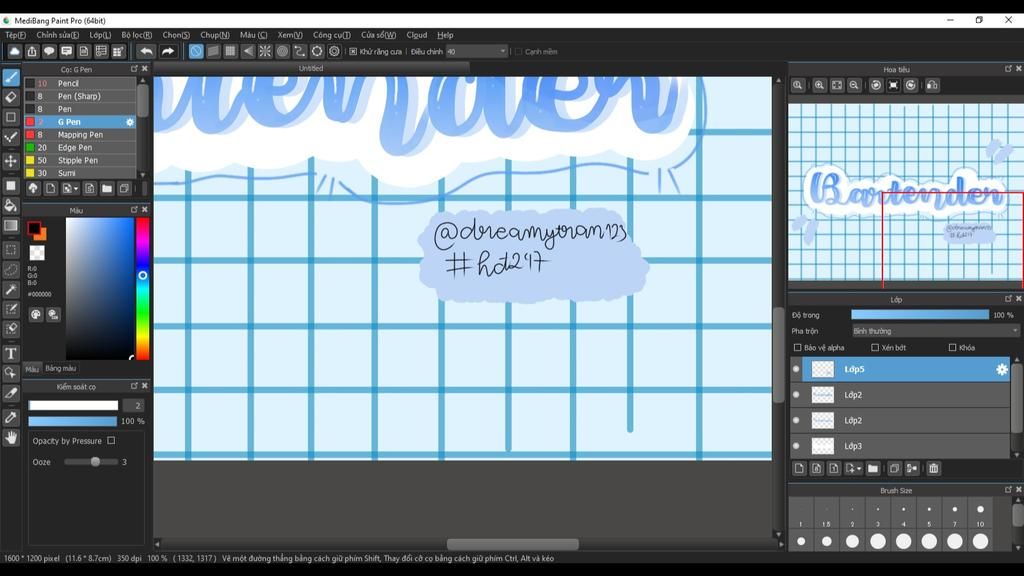This screenshot has height=576, width=1024.
Task: Zoom in on Navigator panel
Action: [x=819, y=86]
